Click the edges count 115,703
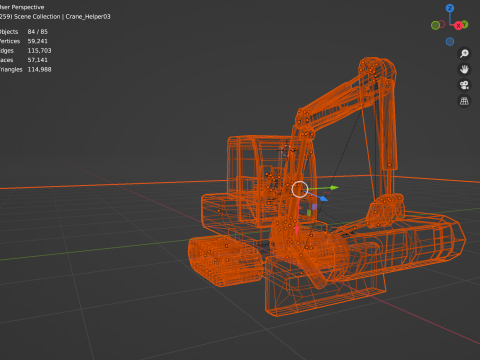 39,51
